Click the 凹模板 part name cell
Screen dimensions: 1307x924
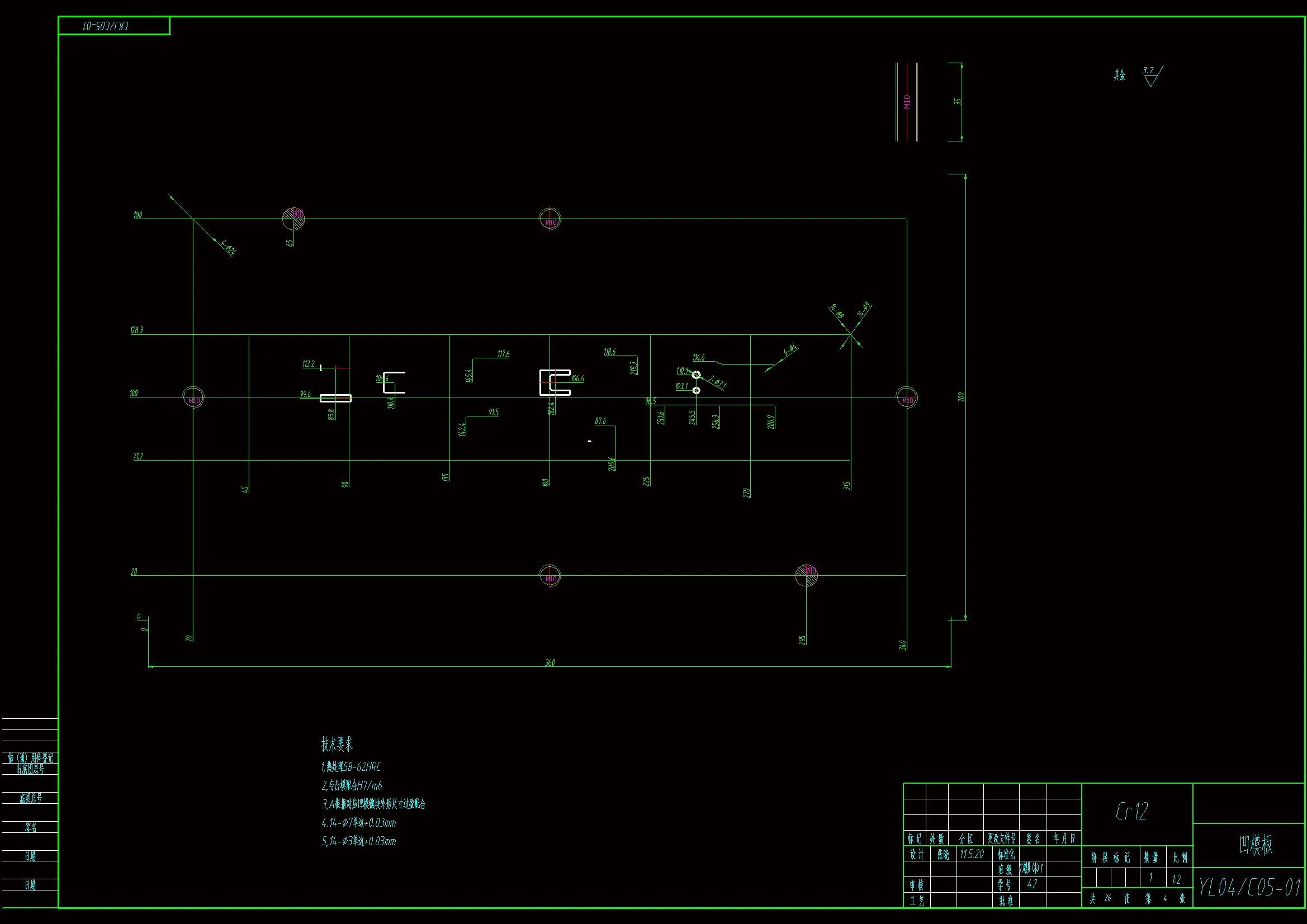point(1256,845)
